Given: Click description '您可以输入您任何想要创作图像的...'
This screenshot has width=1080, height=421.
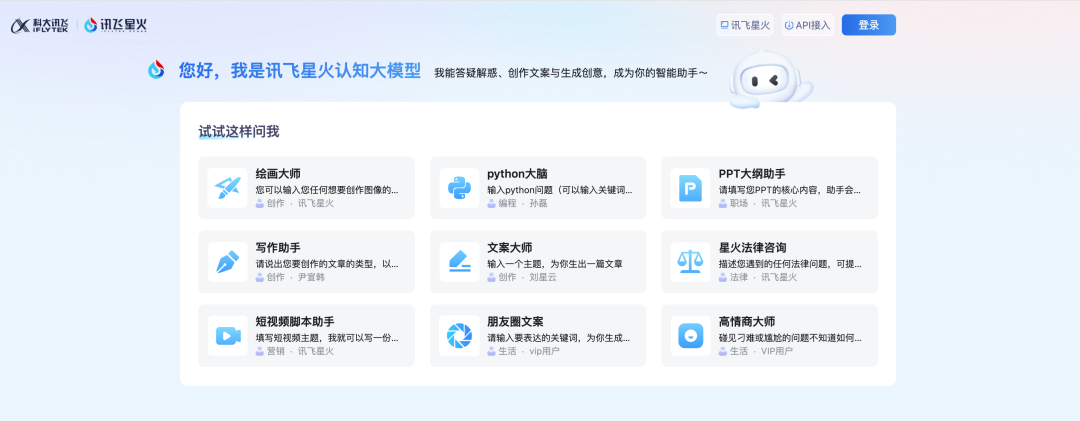Looking at the screenshot, I should coord(326,189).
